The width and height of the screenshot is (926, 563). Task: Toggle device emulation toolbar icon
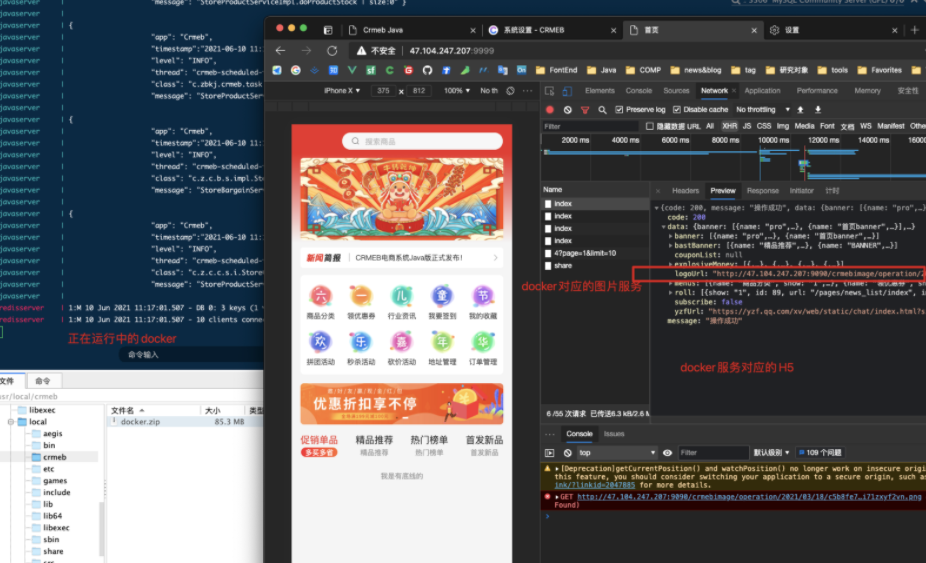tap(567, 91)
